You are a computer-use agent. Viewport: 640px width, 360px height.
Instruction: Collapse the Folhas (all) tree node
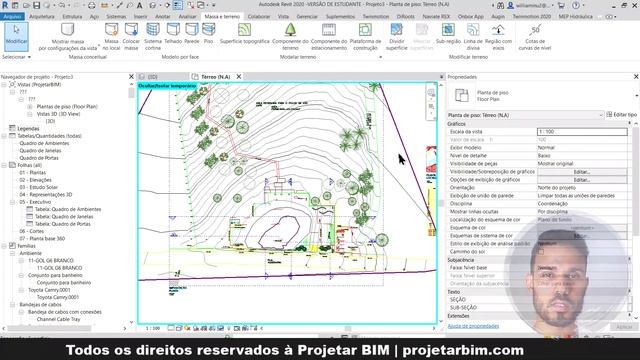click(x=4, y=165)
